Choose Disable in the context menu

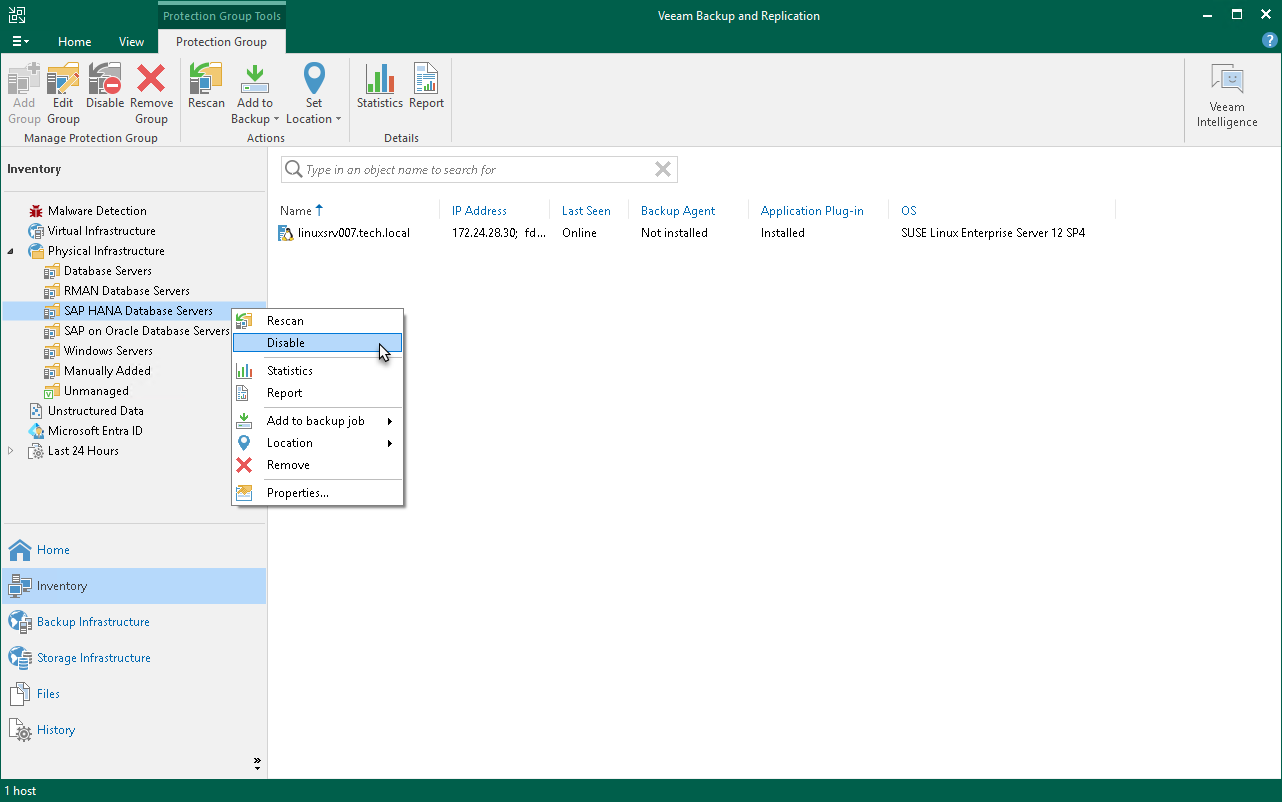(286, 343)
